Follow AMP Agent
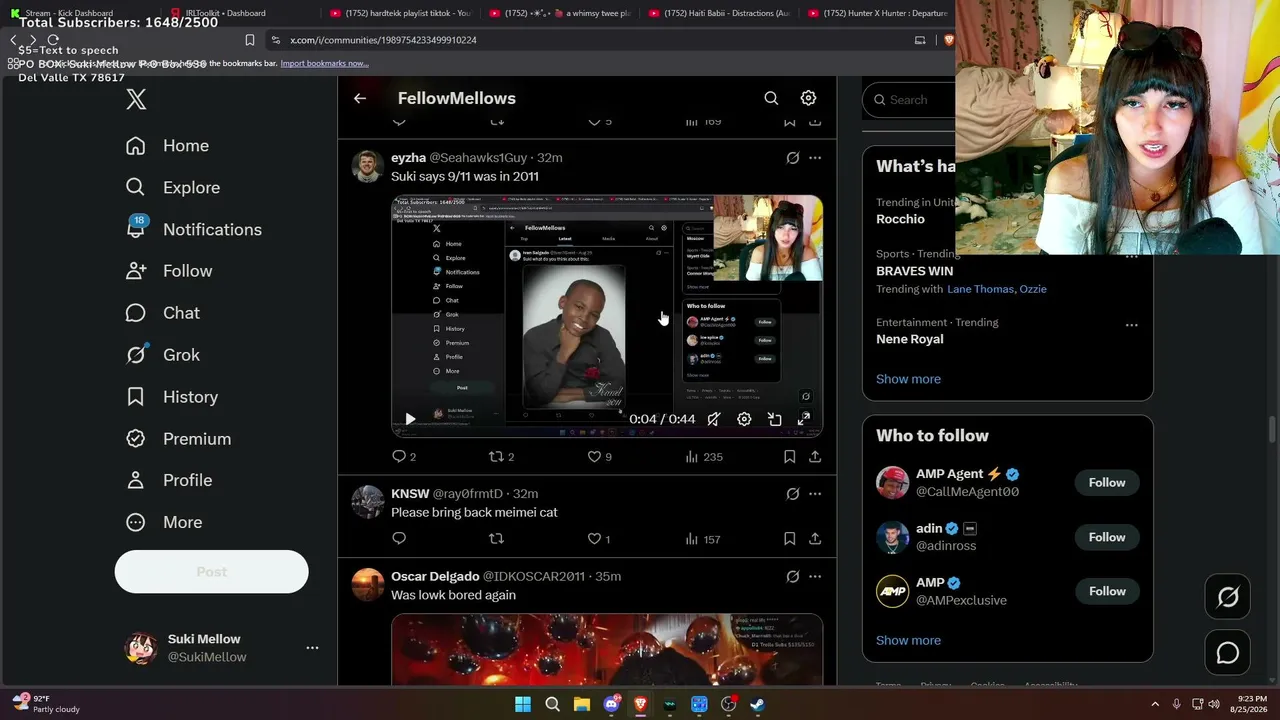 click(1107, 483)
